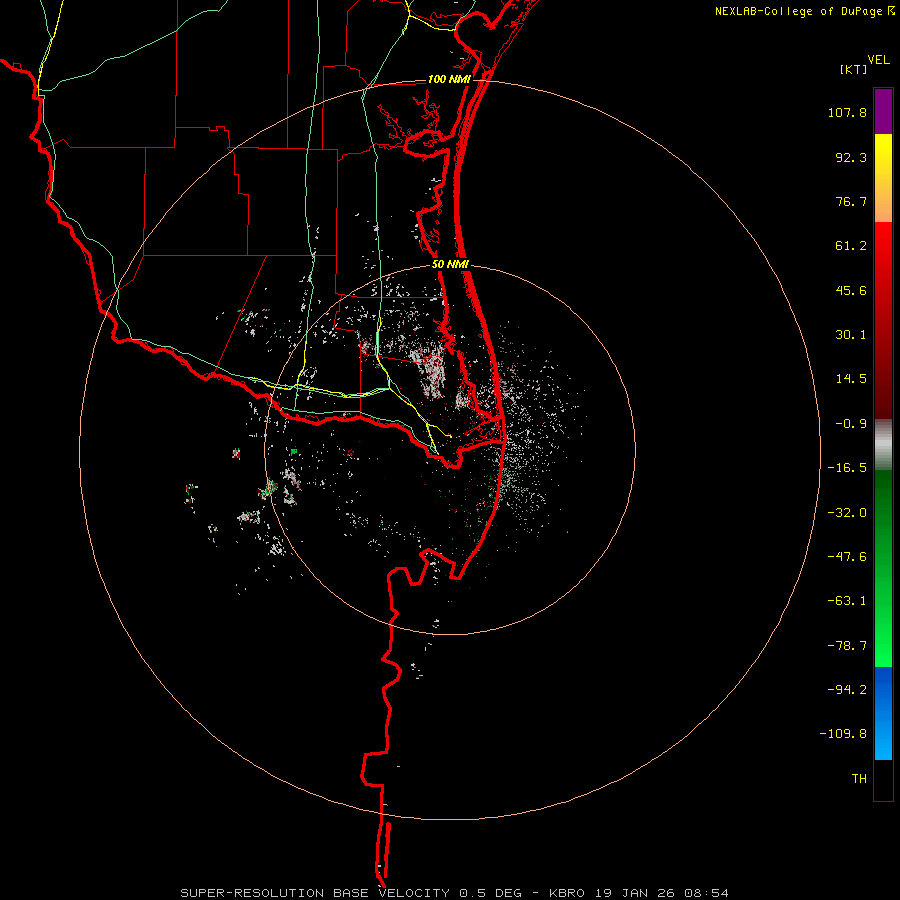Click the -94.2 velocity scale value
Screen dimensions: 900x900
847,690
